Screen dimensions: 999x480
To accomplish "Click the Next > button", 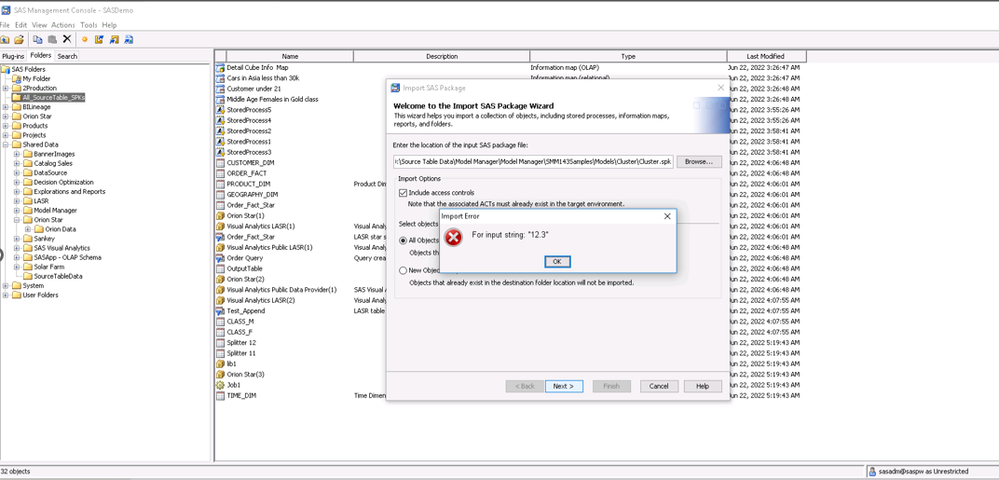I will click(x=564, y=386).
